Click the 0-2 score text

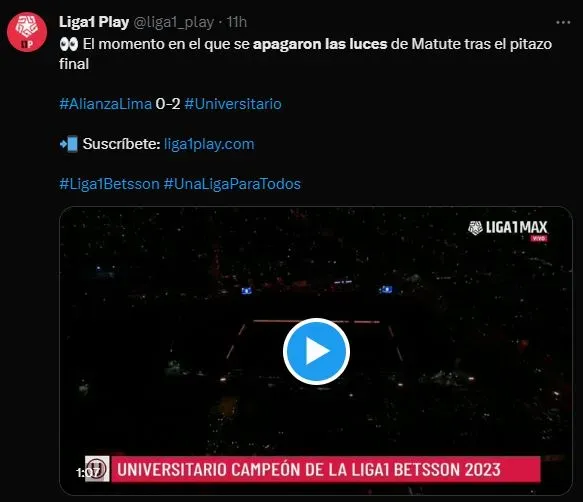(168, 104)
